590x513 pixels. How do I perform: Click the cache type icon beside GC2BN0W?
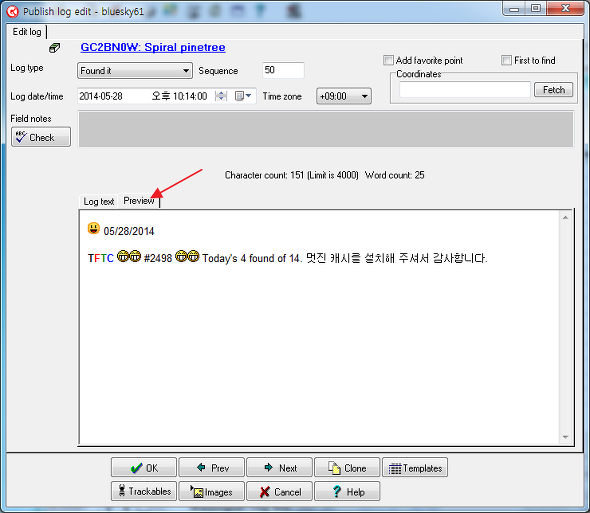click(x=55, y=48)
